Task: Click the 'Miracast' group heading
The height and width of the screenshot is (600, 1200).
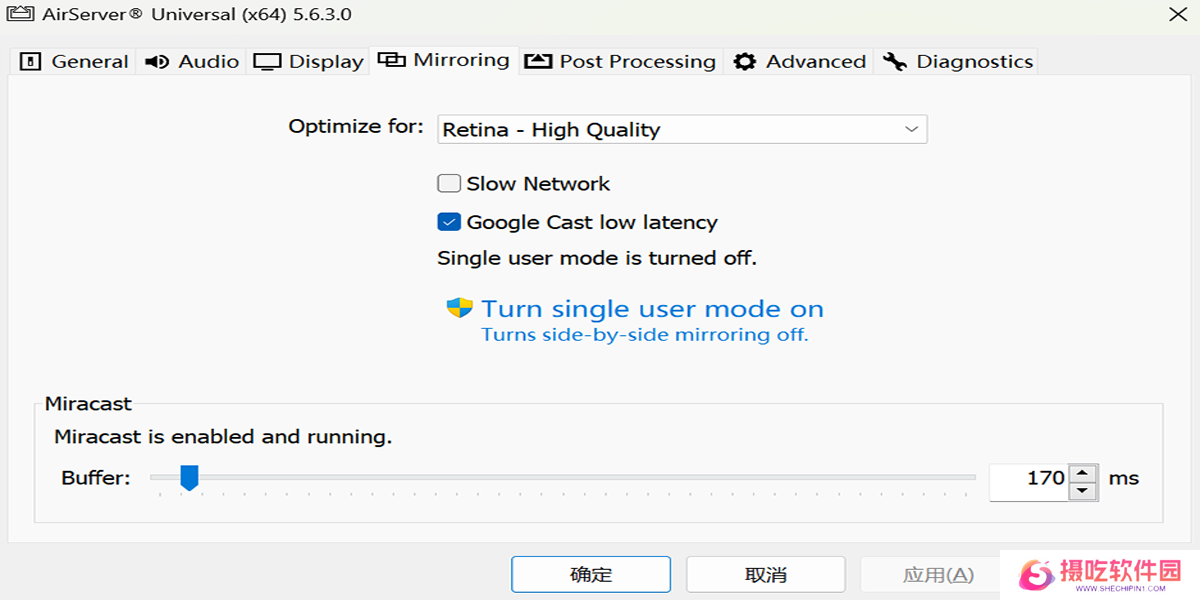Action: (x=88, y=404)
